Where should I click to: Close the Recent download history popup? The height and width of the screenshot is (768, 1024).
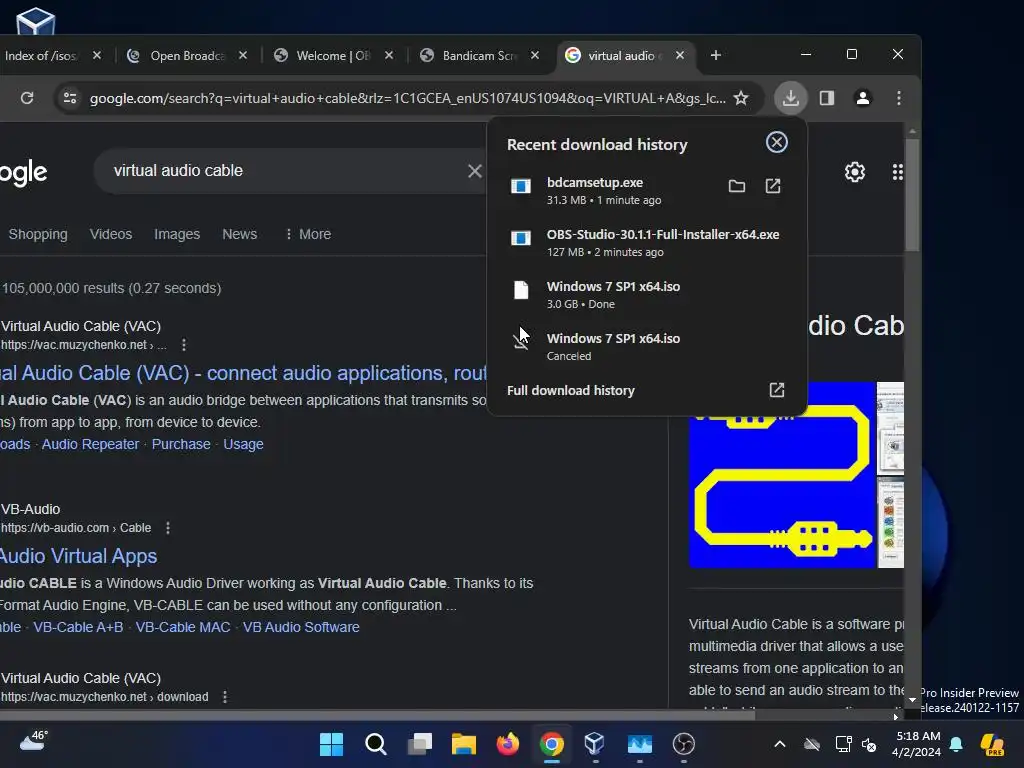click(x=776, y=142)
